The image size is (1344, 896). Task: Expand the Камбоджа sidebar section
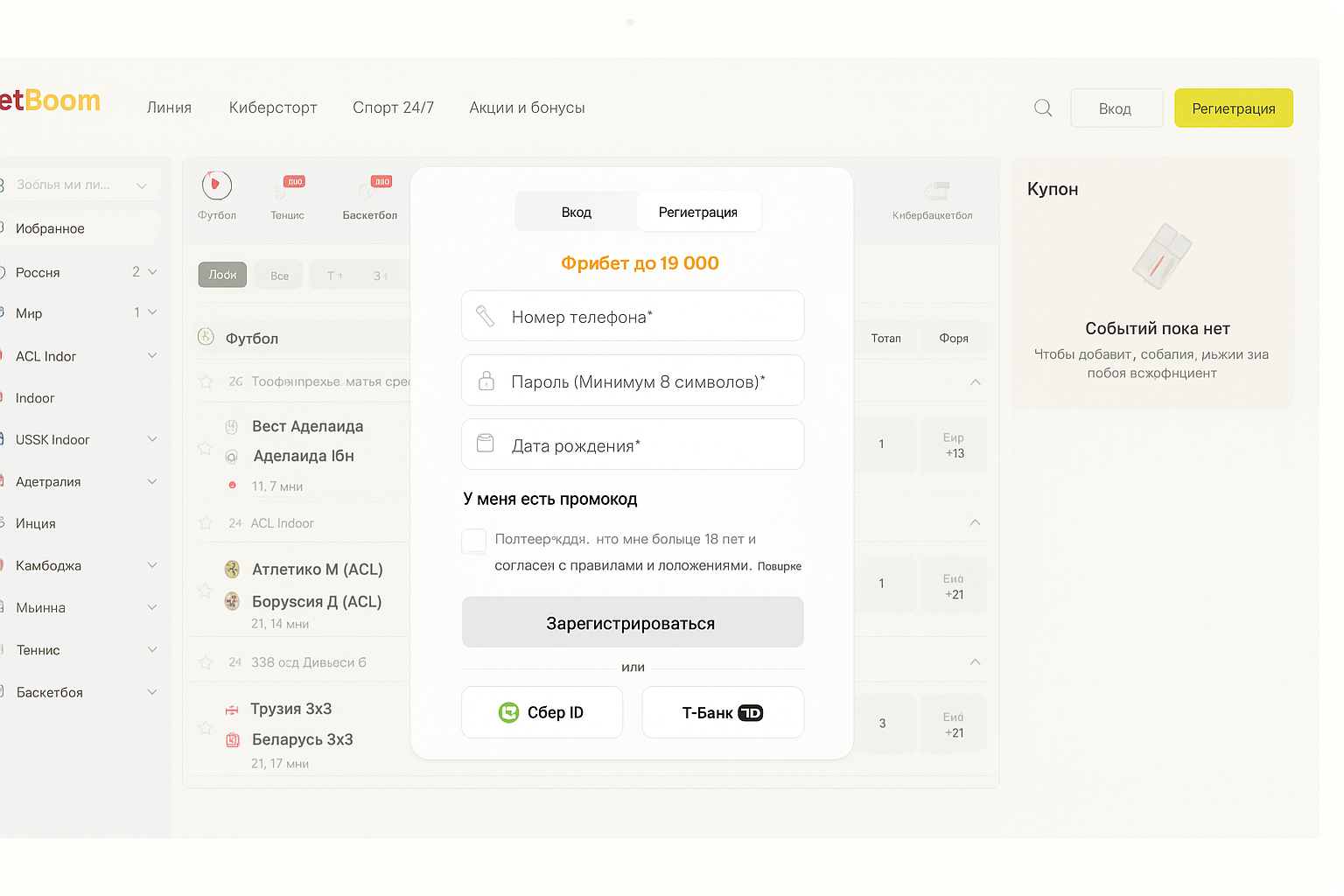(152, 565)
